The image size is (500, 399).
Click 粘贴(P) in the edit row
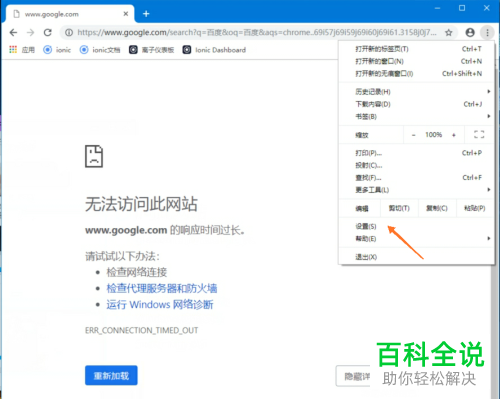pos(475,208)
